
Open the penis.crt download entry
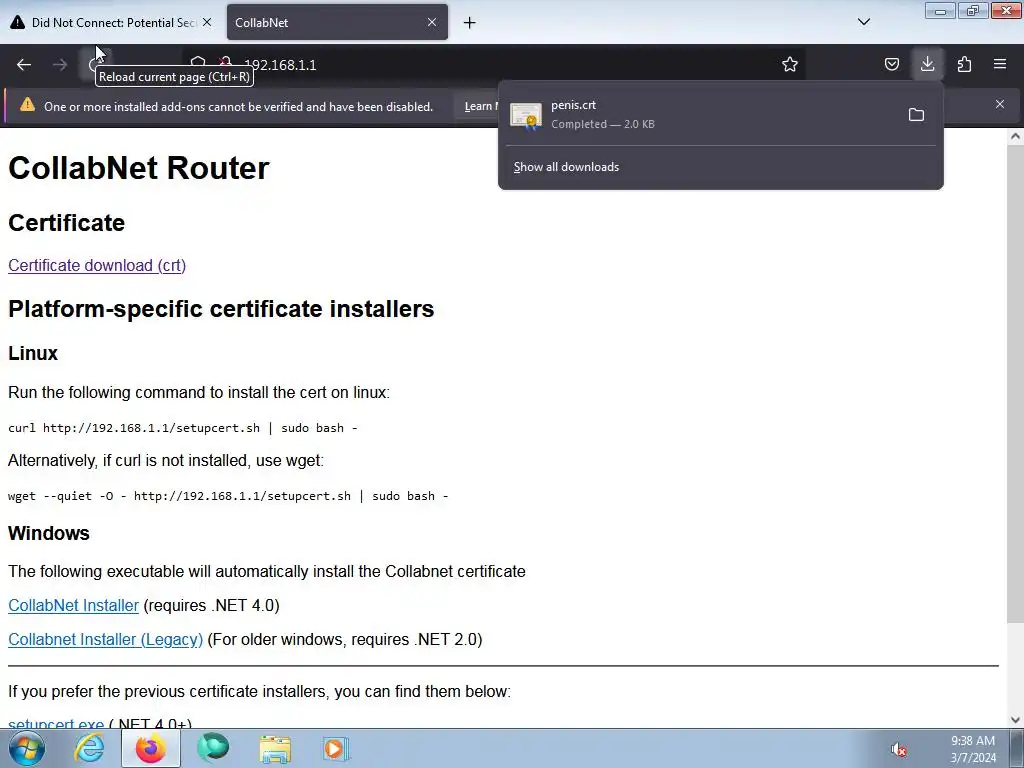click(699, 115)
